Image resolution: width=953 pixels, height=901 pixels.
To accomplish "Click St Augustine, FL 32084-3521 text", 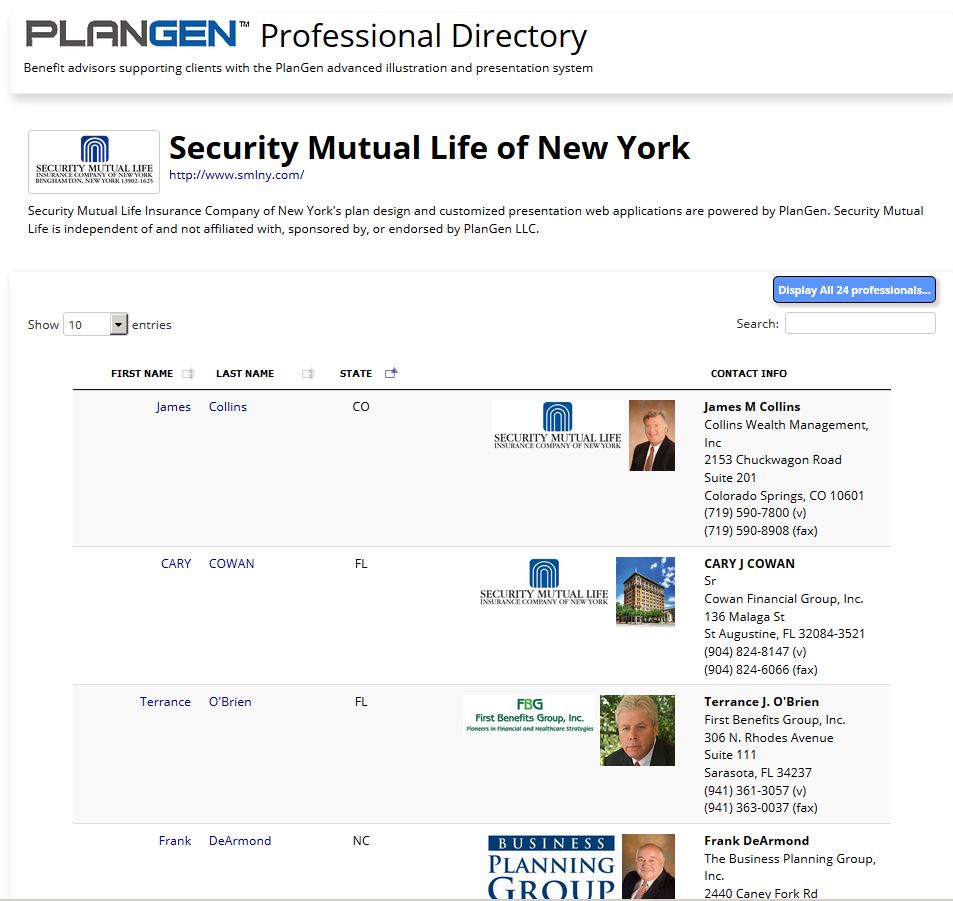I will [x=784, y=633].
